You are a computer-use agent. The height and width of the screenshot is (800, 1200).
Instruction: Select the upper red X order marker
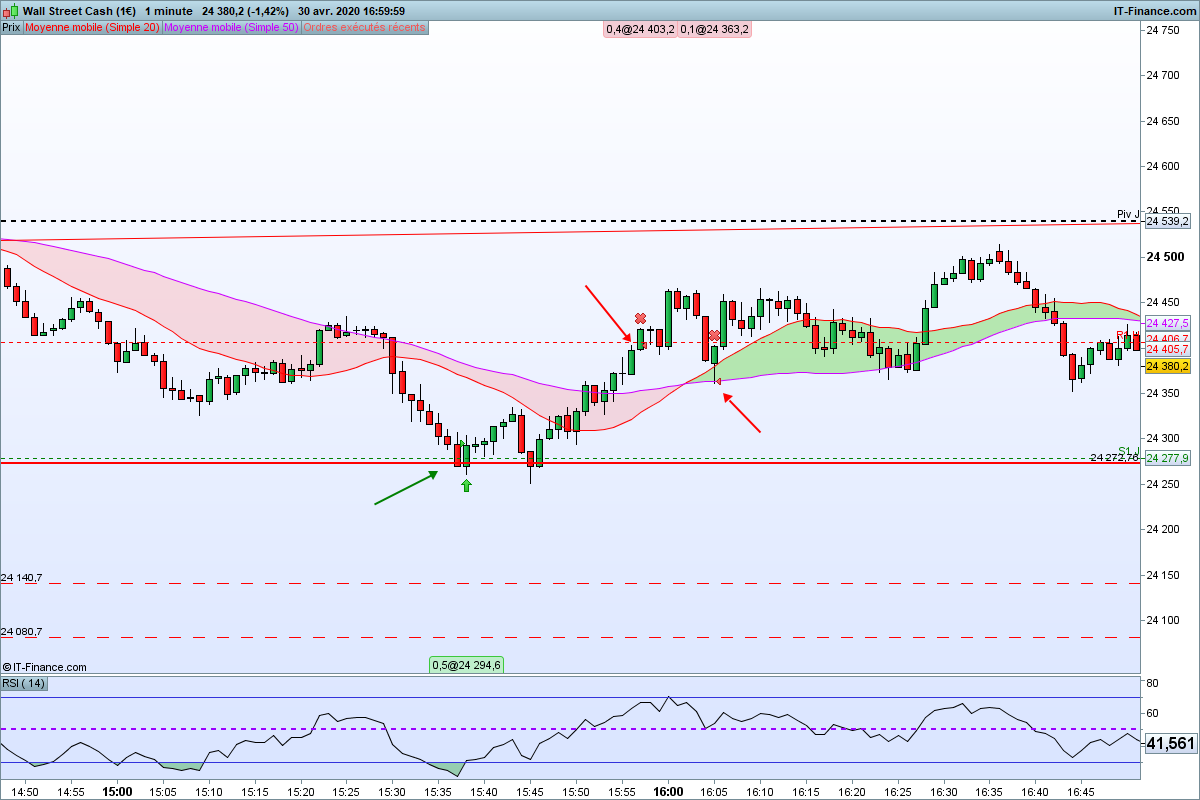(x=640, y=319)
